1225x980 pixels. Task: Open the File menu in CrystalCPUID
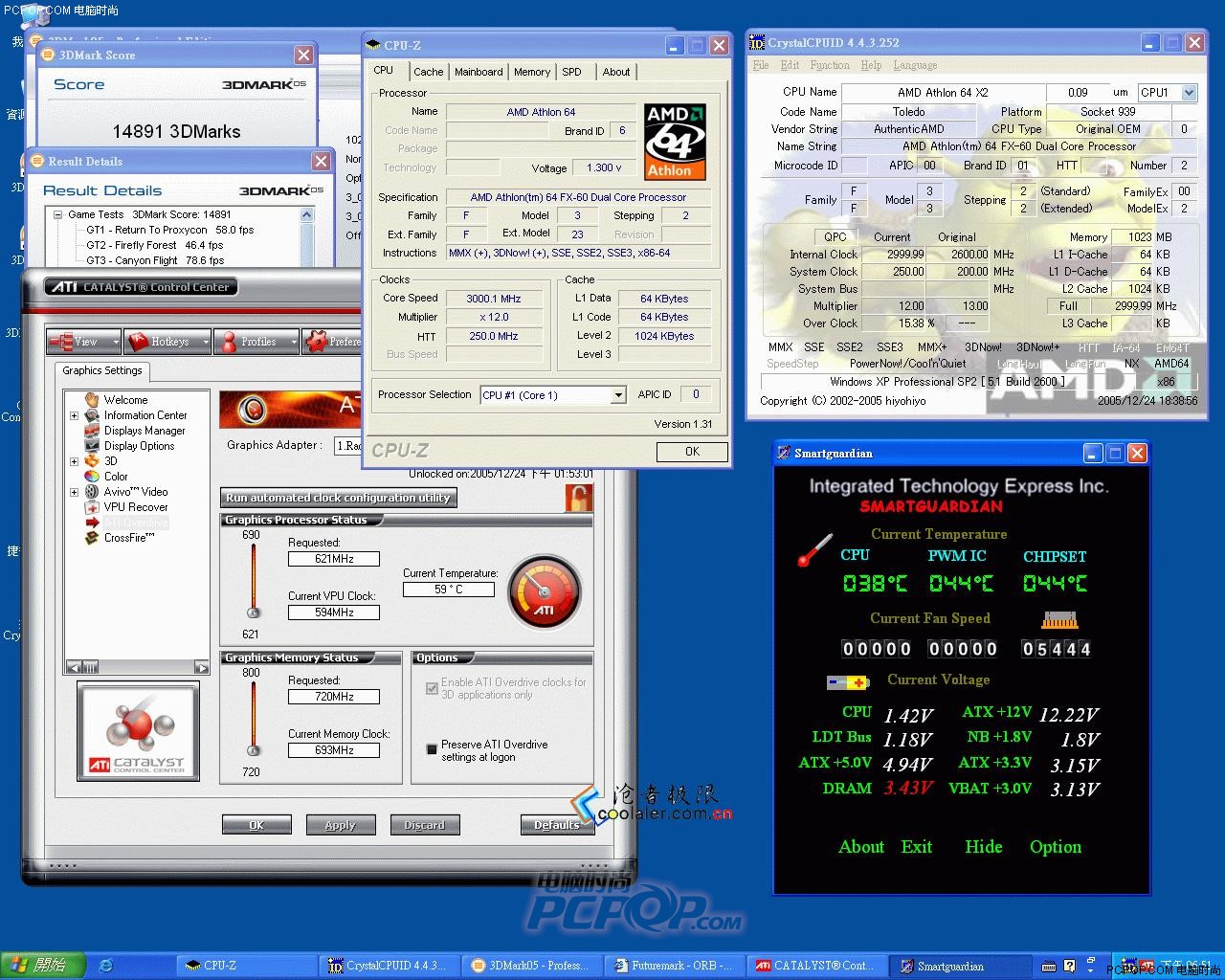point(761,65)
